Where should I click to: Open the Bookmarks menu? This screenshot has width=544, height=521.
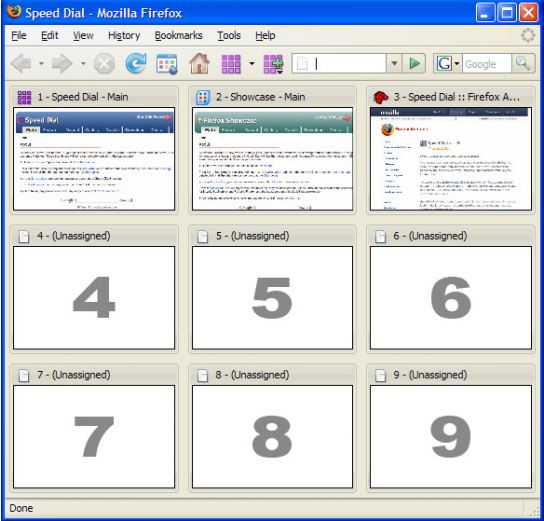[x=178, y=35]
